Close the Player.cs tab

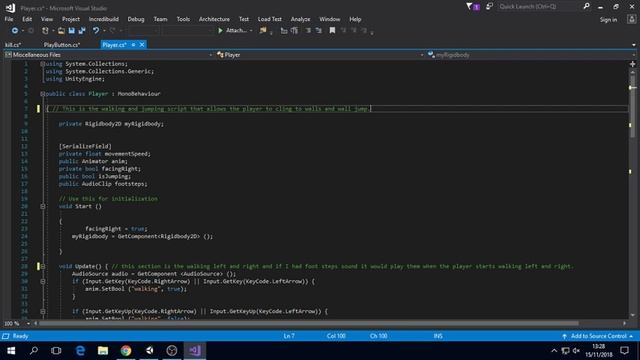point(142,45)
